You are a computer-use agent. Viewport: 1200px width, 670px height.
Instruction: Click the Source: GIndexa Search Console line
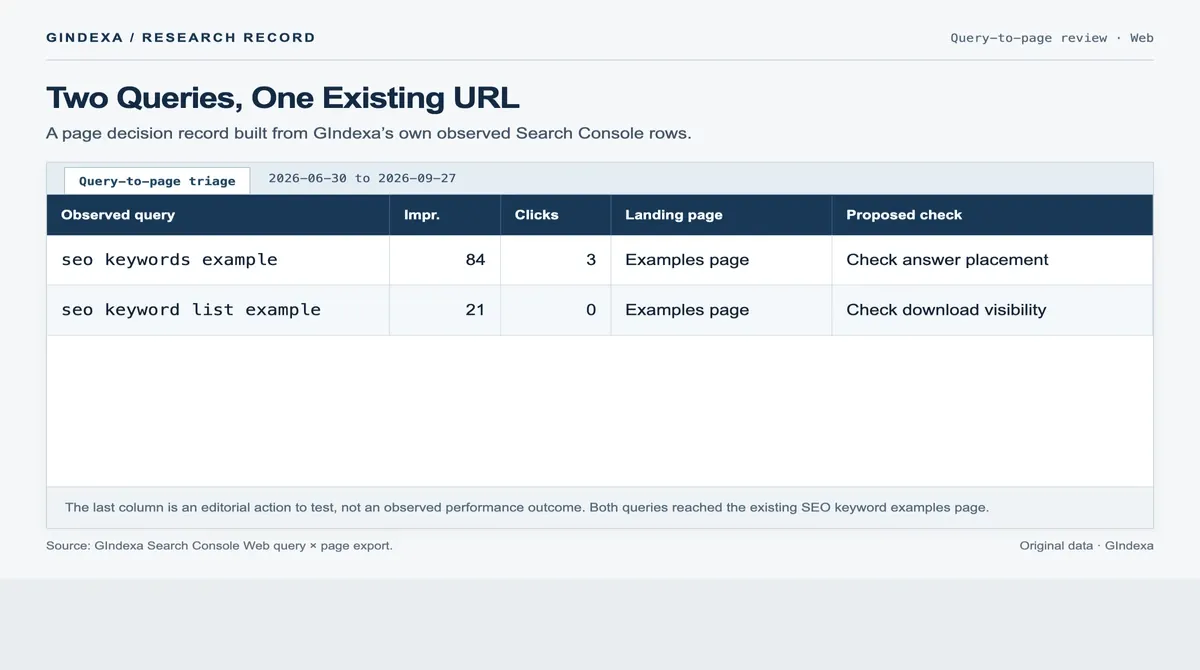(219, 546)
